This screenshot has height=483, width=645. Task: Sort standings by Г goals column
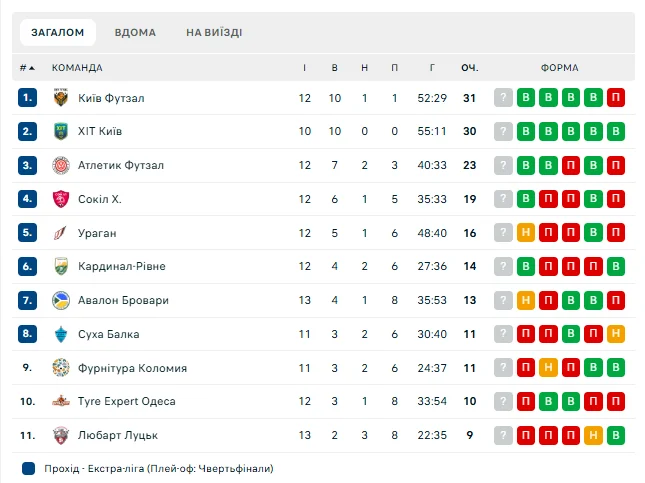pos(432,68)
